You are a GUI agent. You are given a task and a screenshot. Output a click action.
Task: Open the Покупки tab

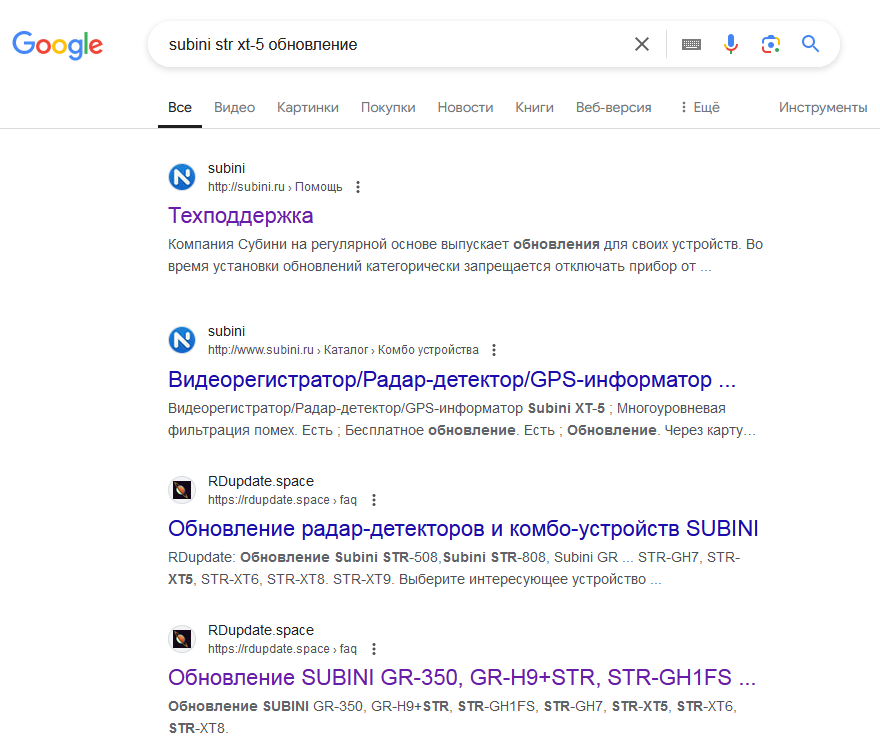pyautogui.click(x=388, y=107)
